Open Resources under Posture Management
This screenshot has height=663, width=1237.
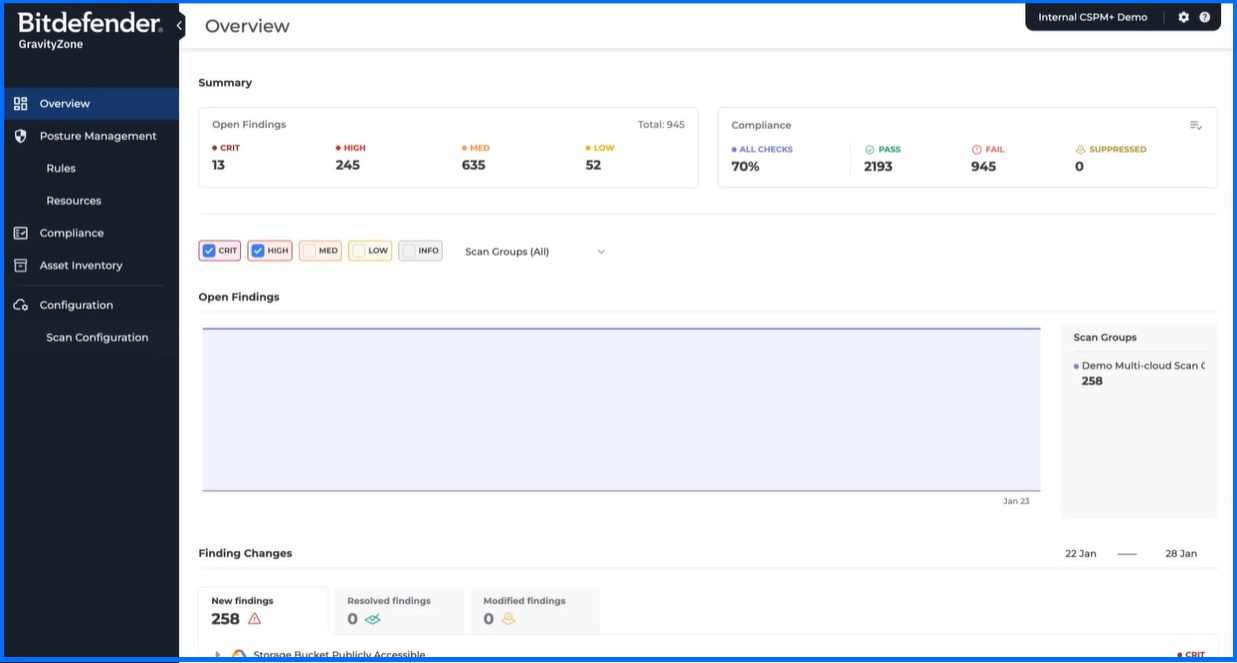(74, 201)
